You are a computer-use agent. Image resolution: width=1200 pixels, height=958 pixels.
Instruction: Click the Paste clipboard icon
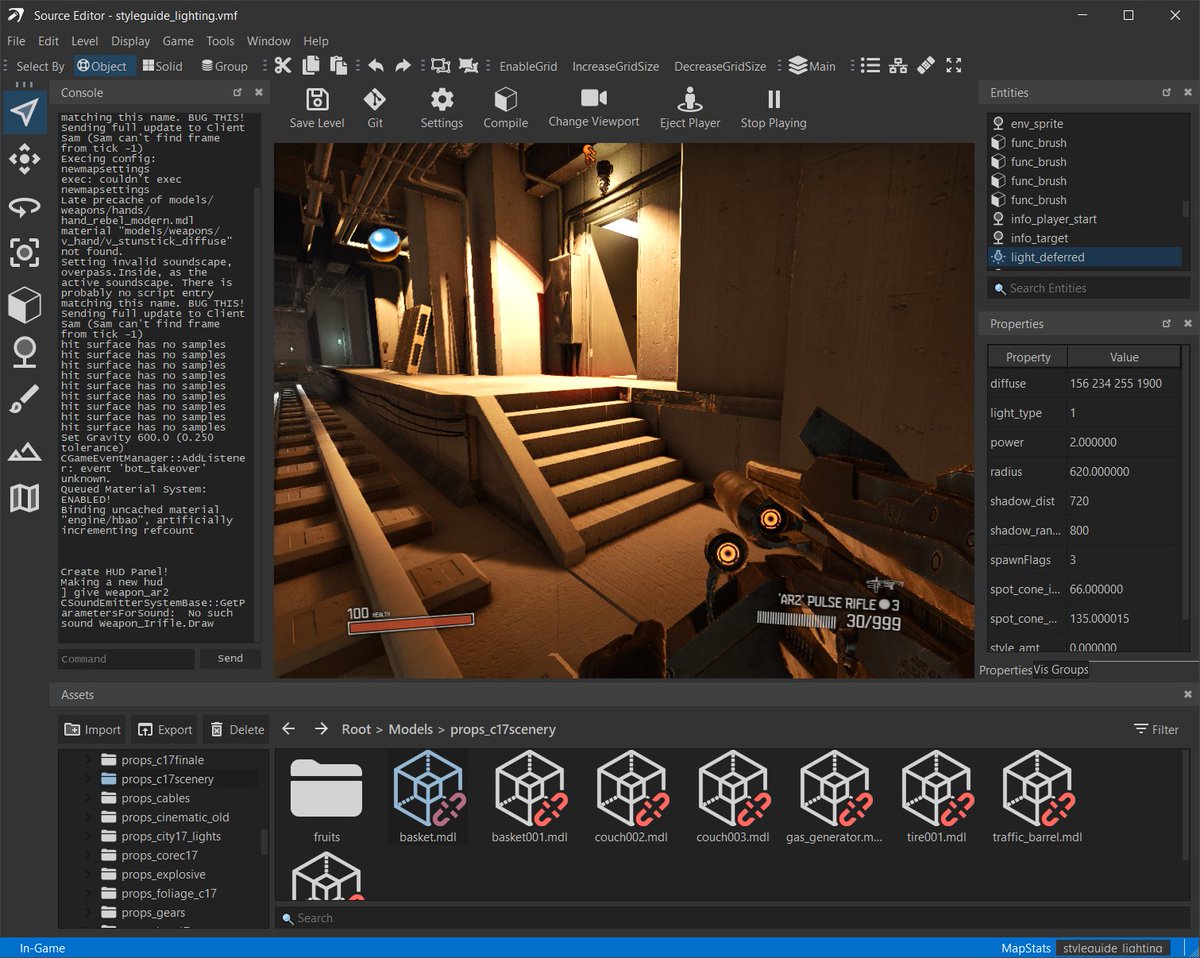pyautogui.click(x=339, y=66)
